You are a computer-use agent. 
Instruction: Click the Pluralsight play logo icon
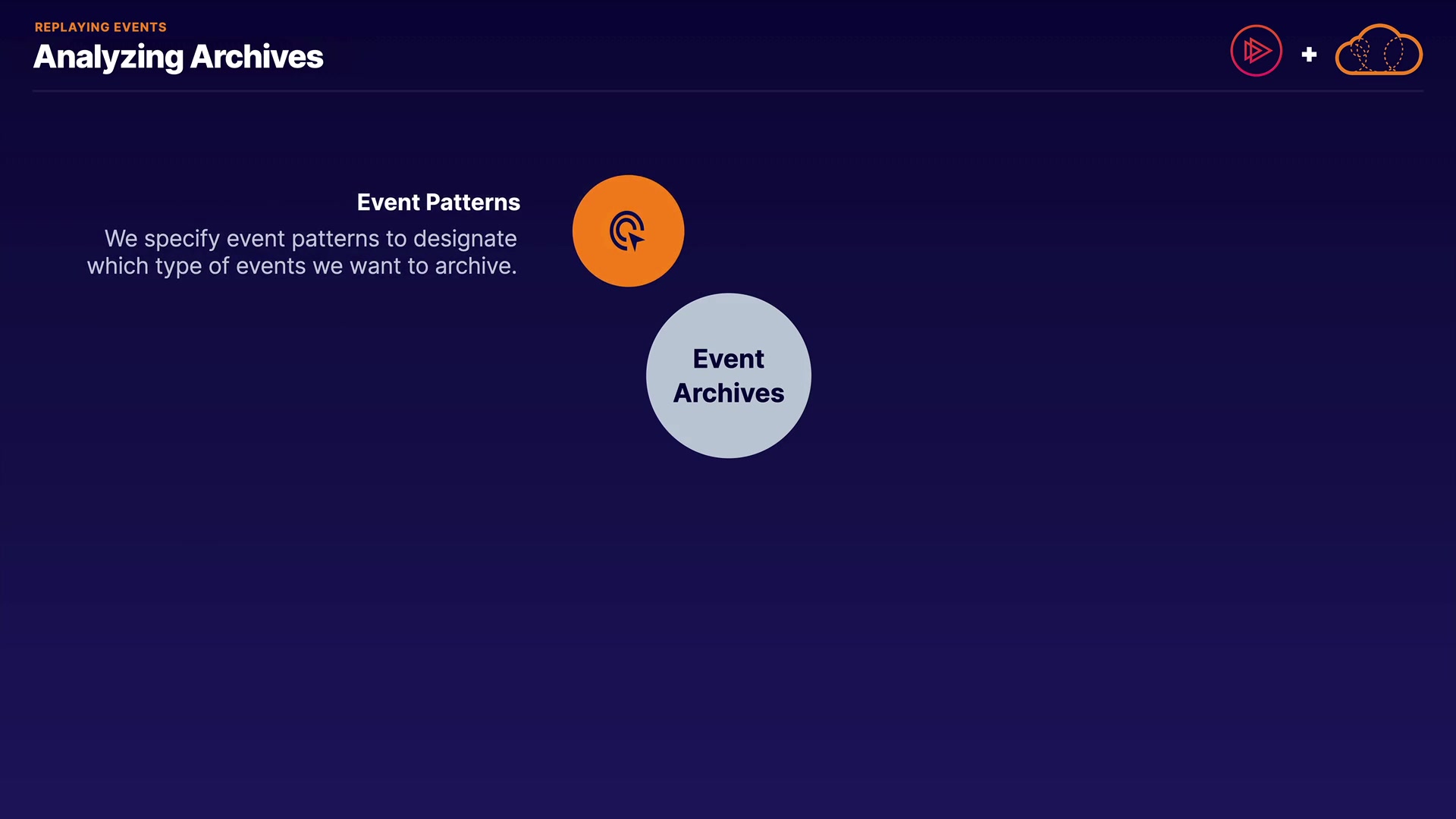click(1256, 51)
